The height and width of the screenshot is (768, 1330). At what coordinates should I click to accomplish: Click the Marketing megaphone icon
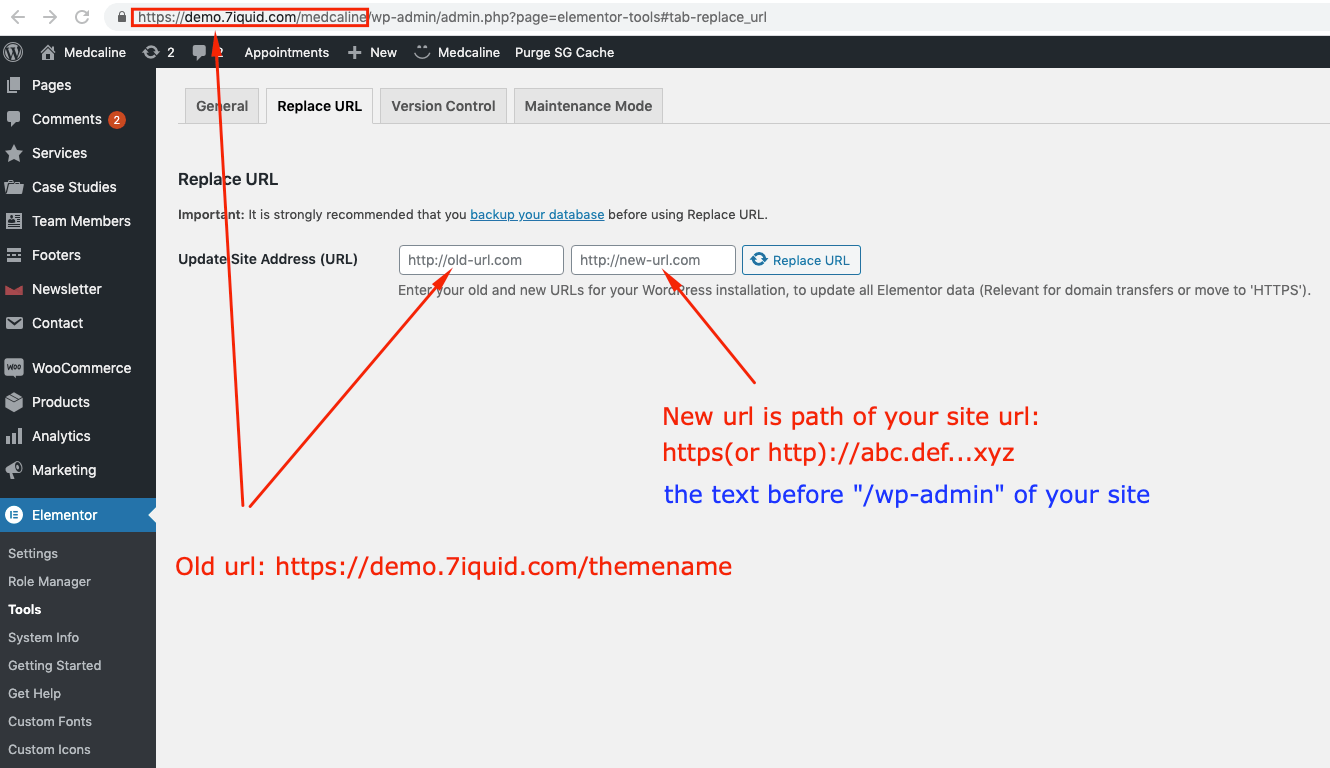[x=14, y=470]
